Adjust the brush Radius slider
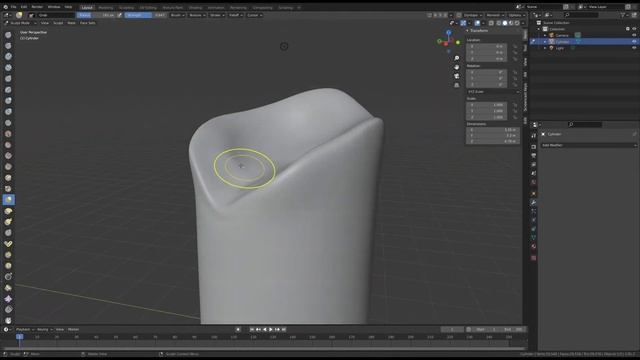The height and width of the screenshot is (360, 640). tap(96, 15)
